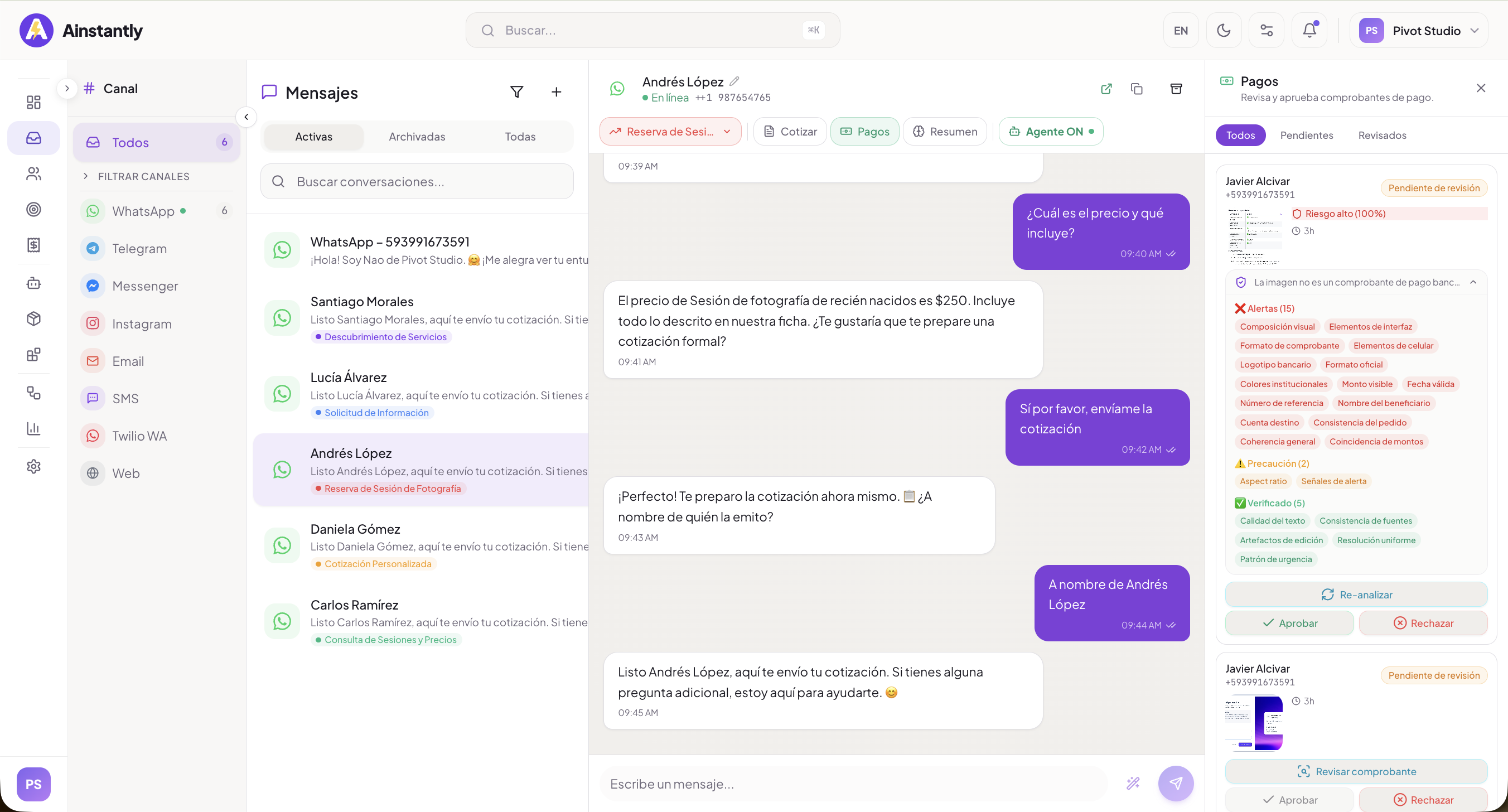
Task: Open the preferences sliders icon in header
Action: click(x=1267, y=31)
